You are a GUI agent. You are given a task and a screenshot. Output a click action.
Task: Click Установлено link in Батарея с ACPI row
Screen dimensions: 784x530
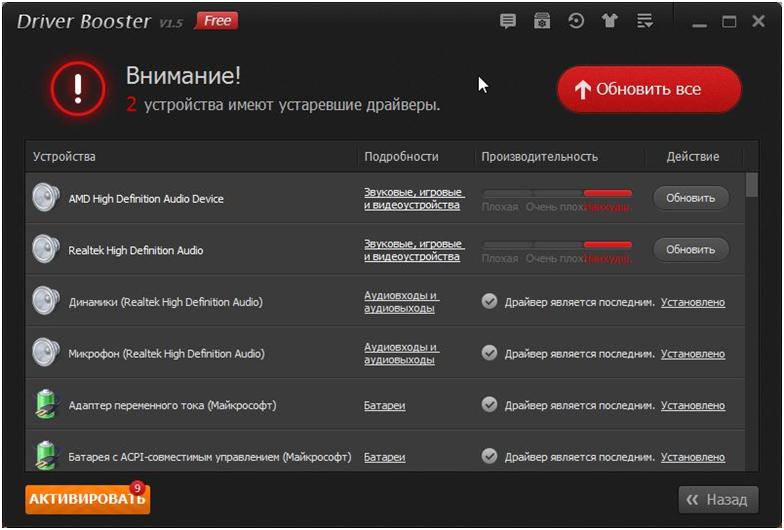click(x=693, y=456)
